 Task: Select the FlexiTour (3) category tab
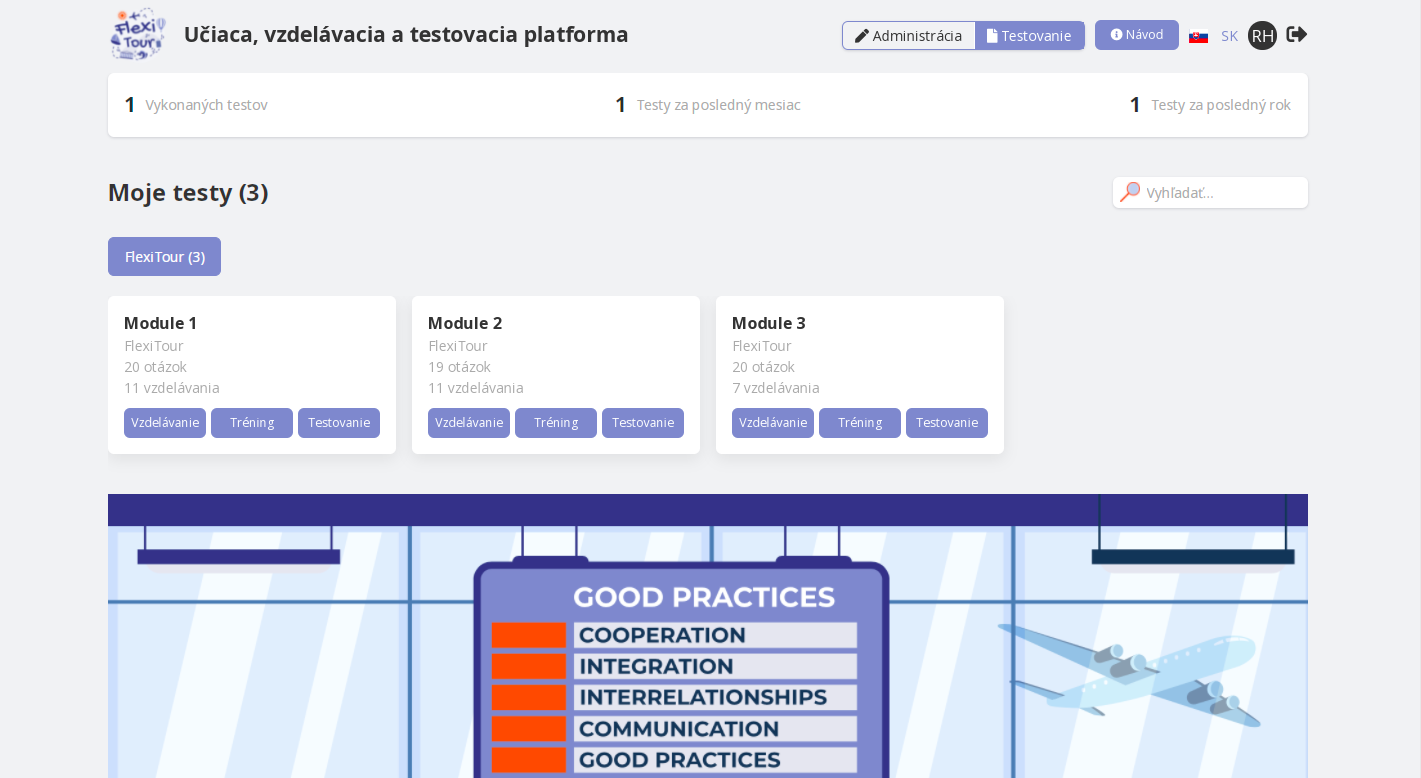pos(164,257)
